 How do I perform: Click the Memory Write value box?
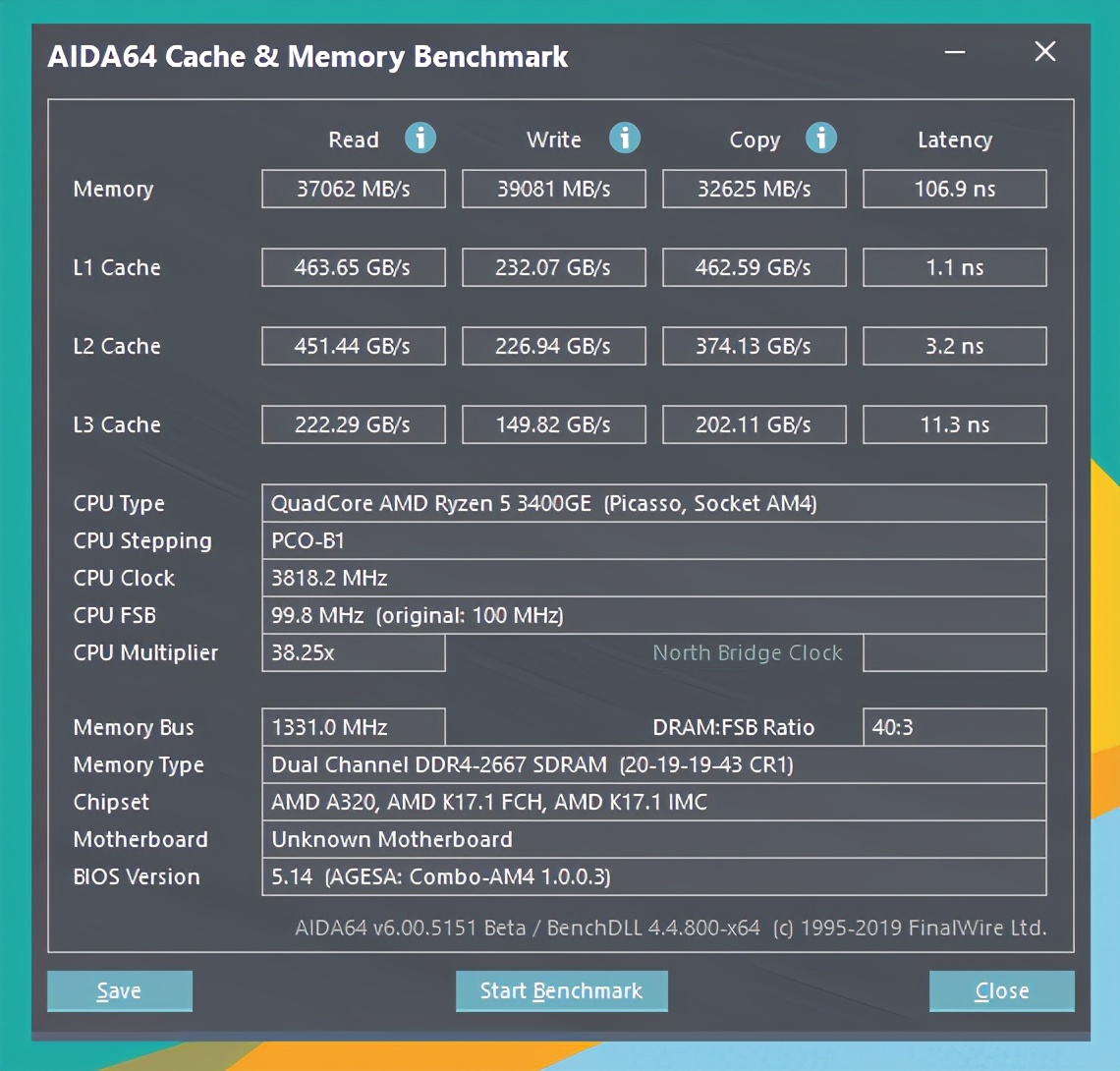[x=553, y=189]
